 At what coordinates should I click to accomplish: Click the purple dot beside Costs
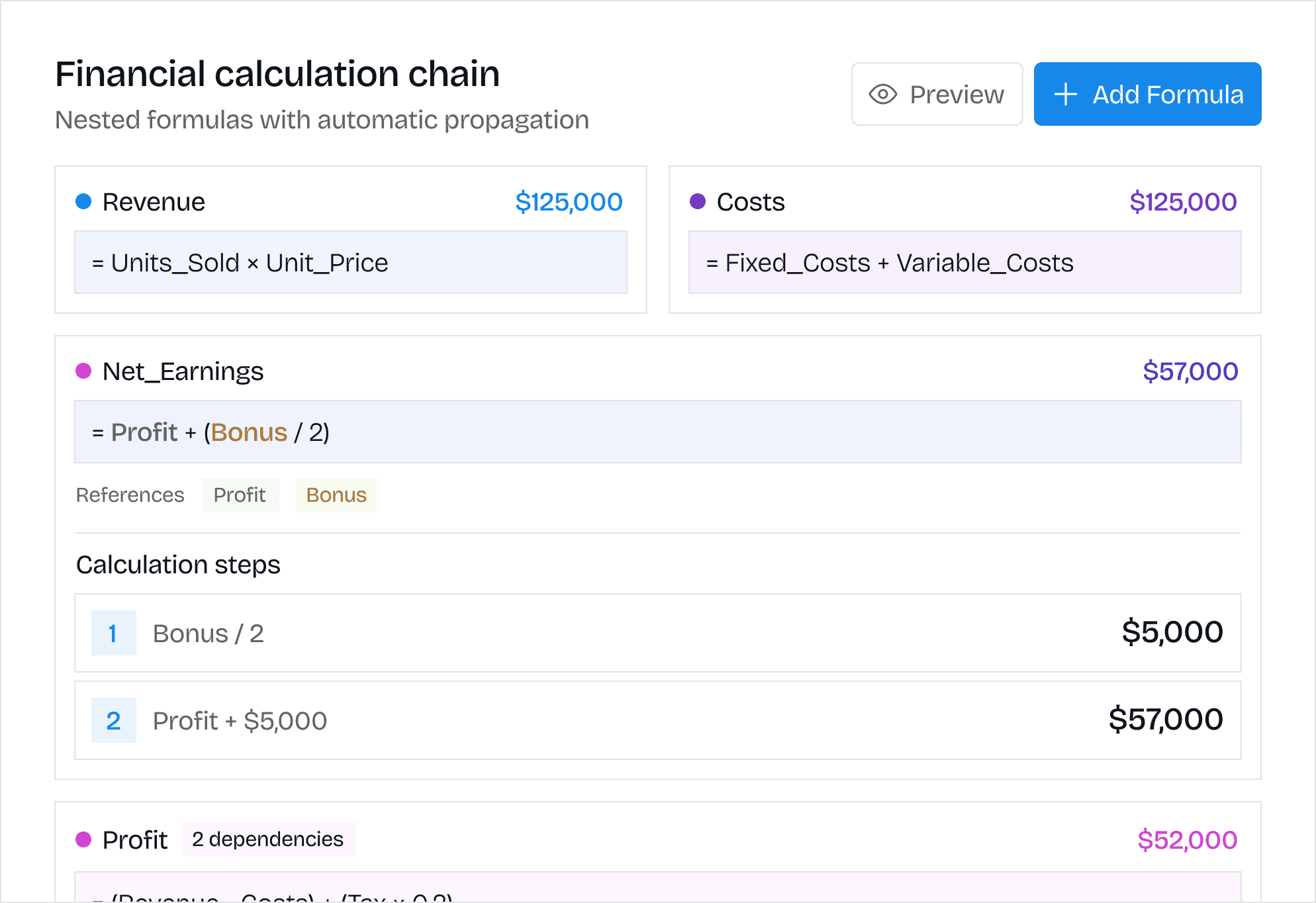(698, 201)
